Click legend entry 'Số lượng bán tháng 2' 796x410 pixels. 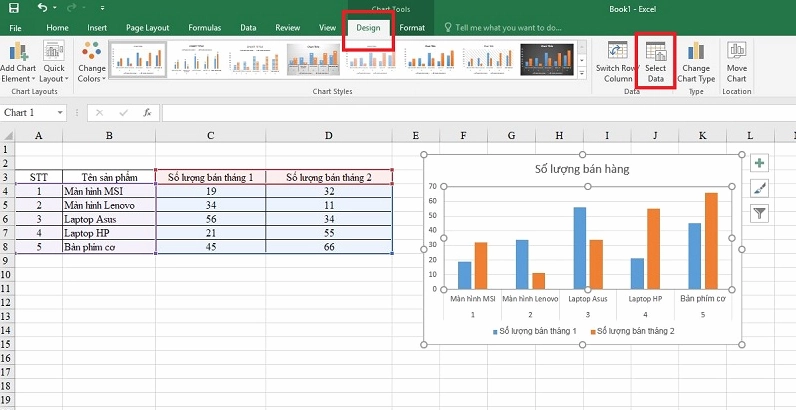point(633,331)
